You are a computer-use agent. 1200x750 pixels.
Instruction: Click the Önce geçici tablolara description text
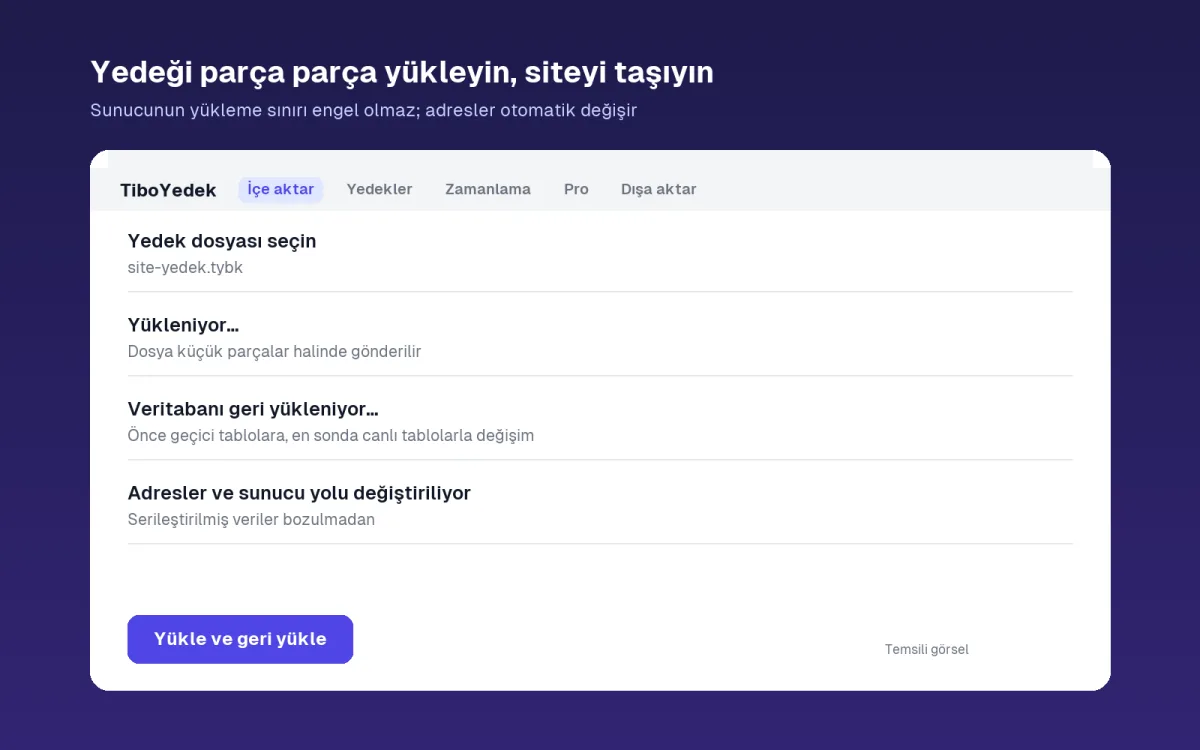point(331,436)
